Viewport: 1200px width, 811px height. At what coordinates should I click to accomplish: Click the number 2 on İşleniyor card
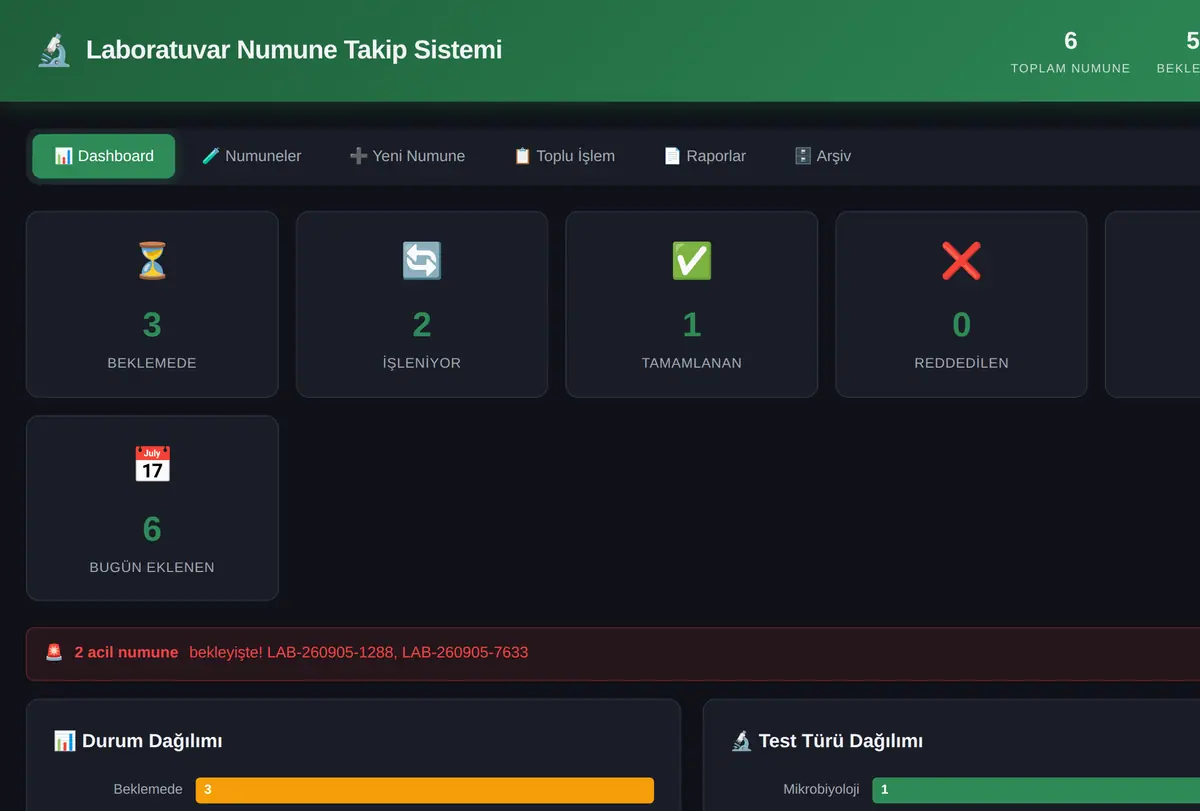click(x=422, y=324)
